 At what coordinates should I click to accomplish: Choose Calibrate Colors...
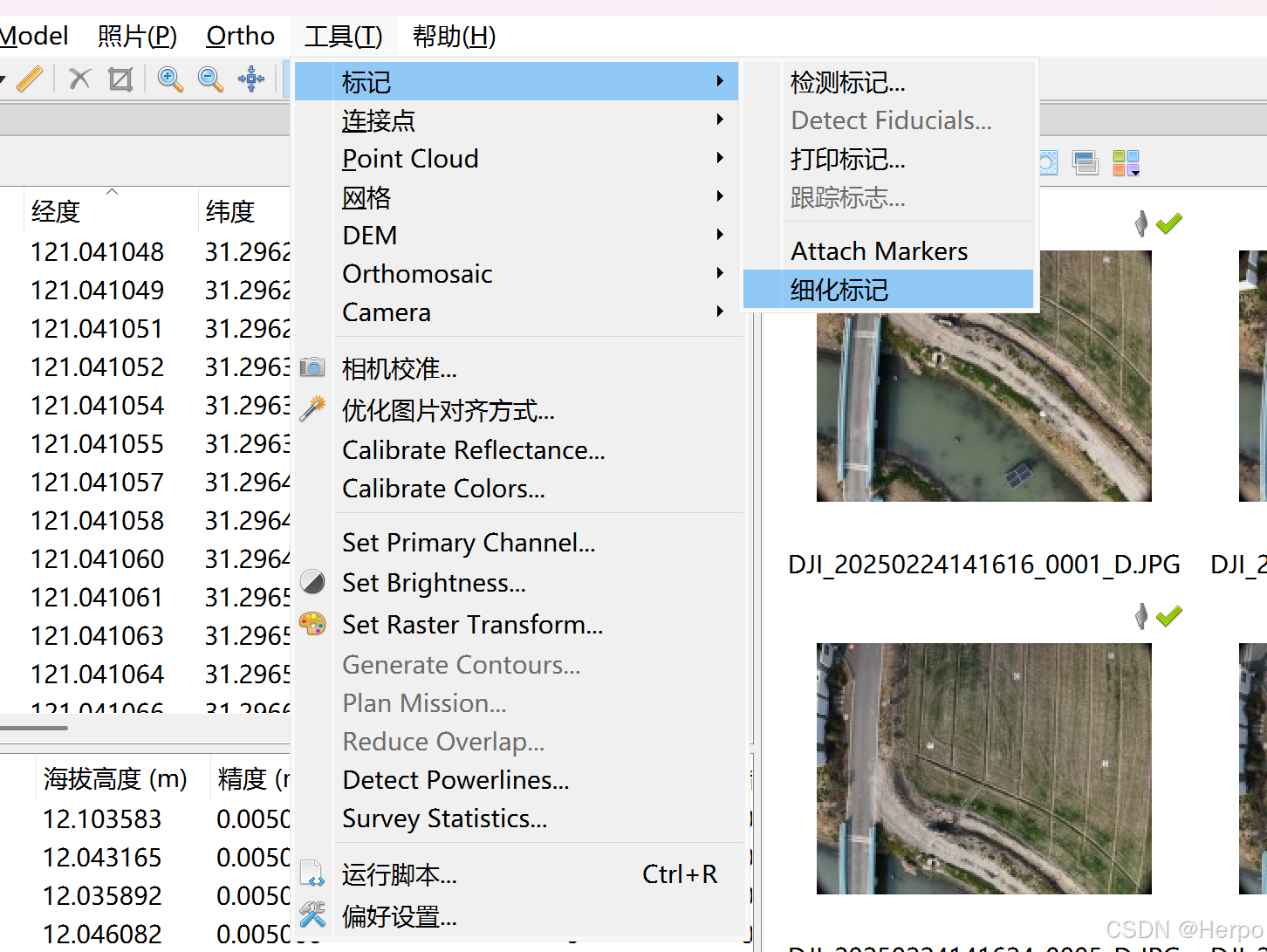[x=519, y=488]
